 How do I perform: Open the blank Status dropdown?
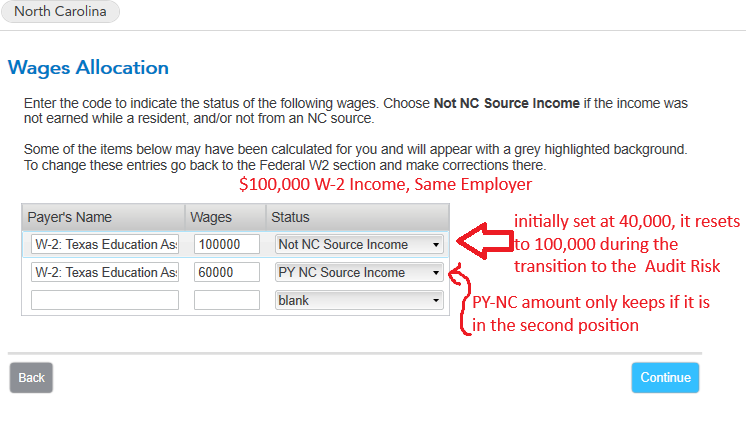pos(359,300)
